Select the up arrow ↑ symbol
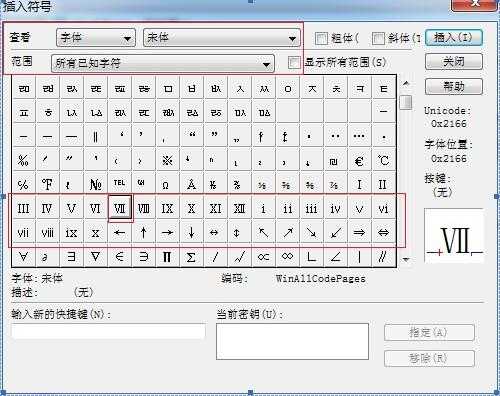The image size is (500, 396). 143,233
